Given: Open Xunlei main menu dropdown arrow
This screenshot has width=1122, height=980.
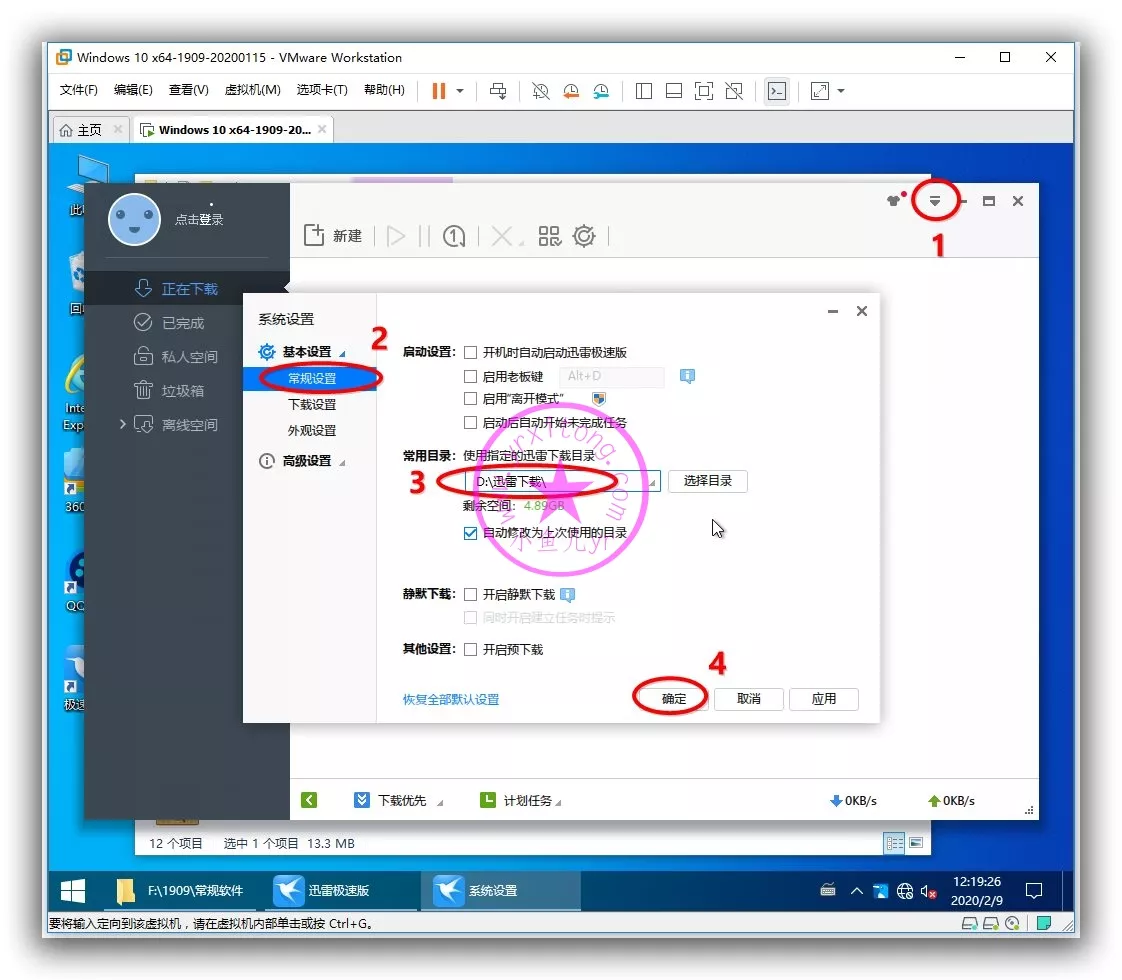Looking at the screenshot, I should [935, 201].
